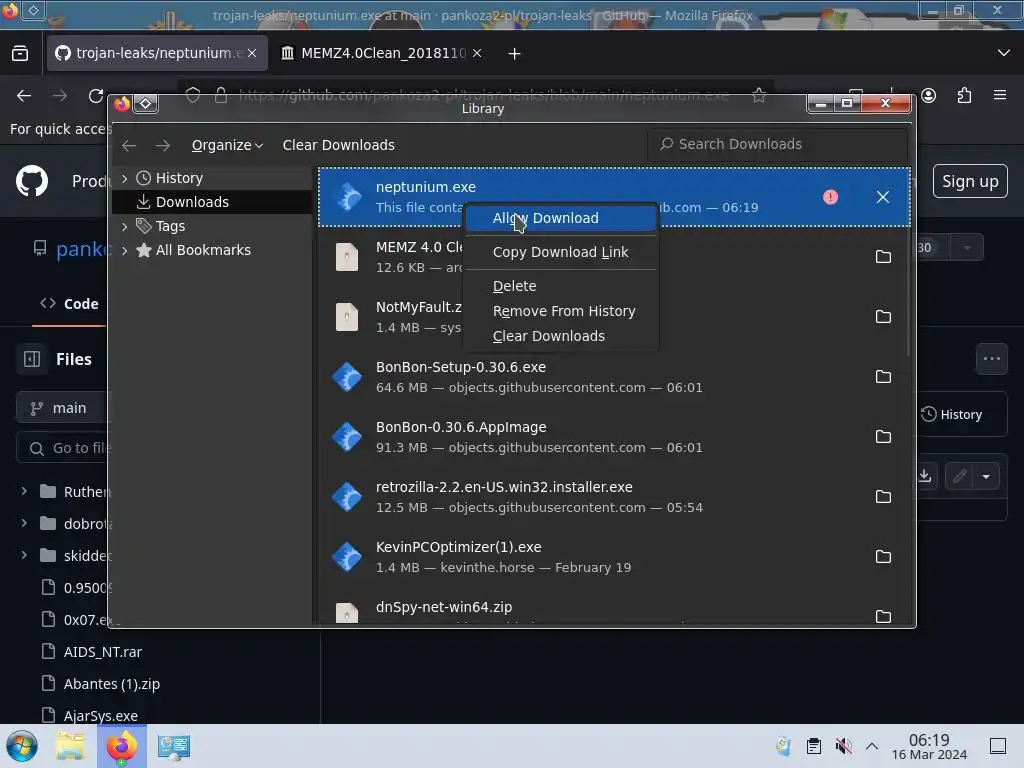Reload the current GitHub page

96,95
